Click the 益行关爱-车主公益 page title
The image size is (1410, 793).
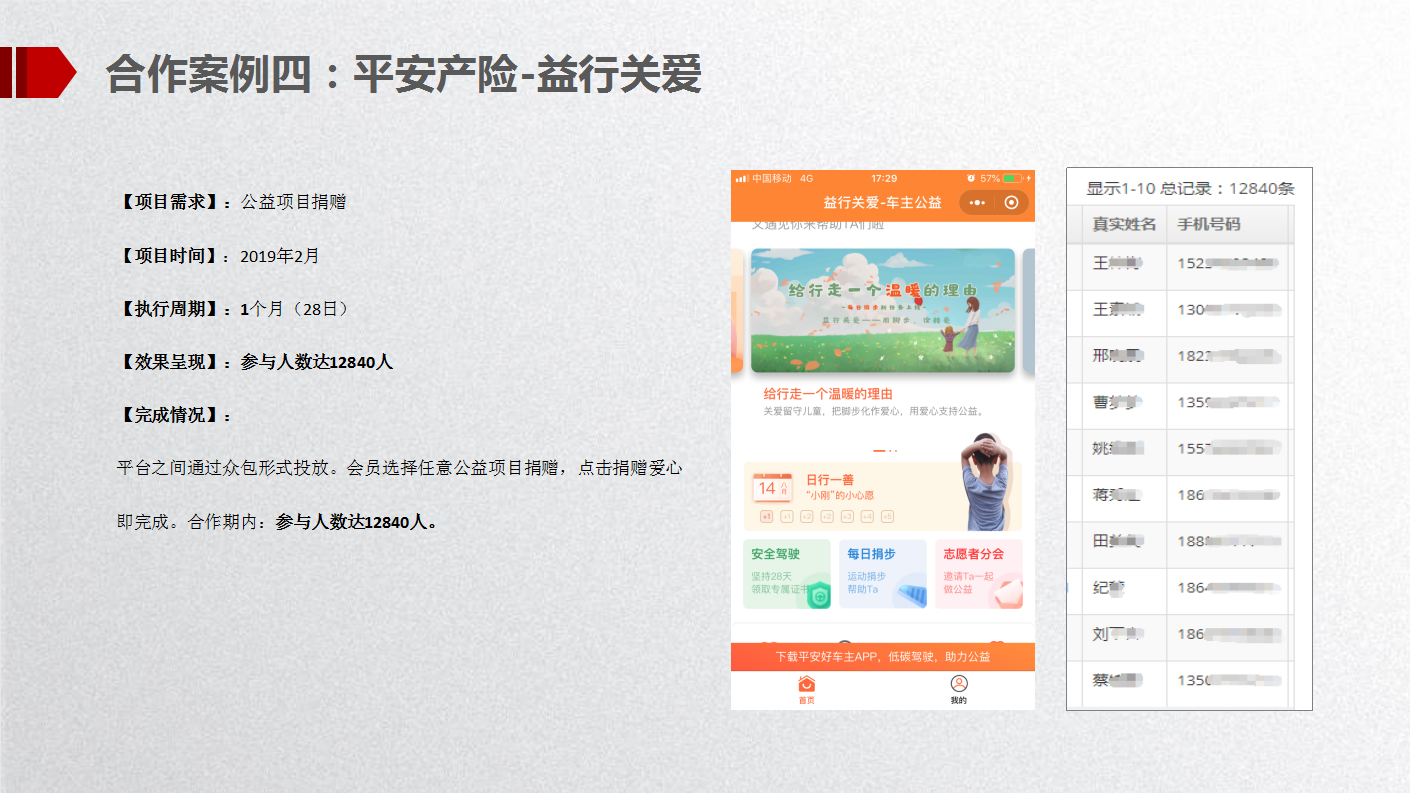[882, 203]
